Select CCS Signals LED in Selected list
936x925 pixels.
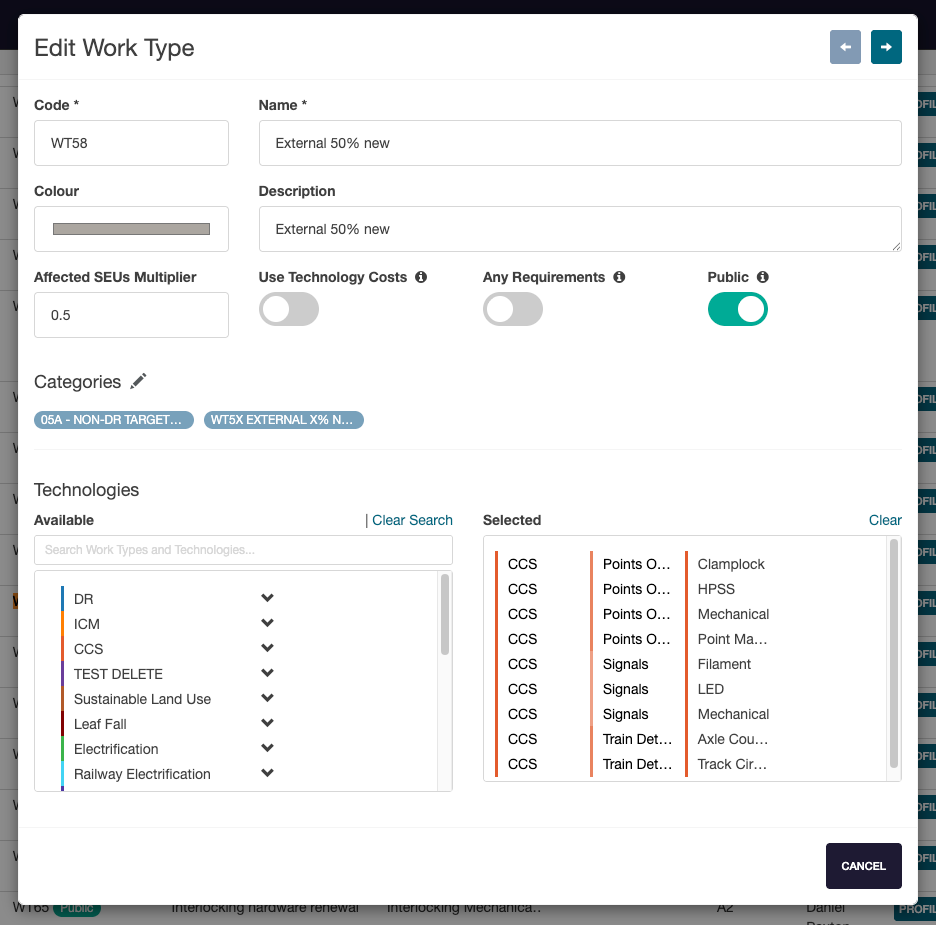point(711,689)
